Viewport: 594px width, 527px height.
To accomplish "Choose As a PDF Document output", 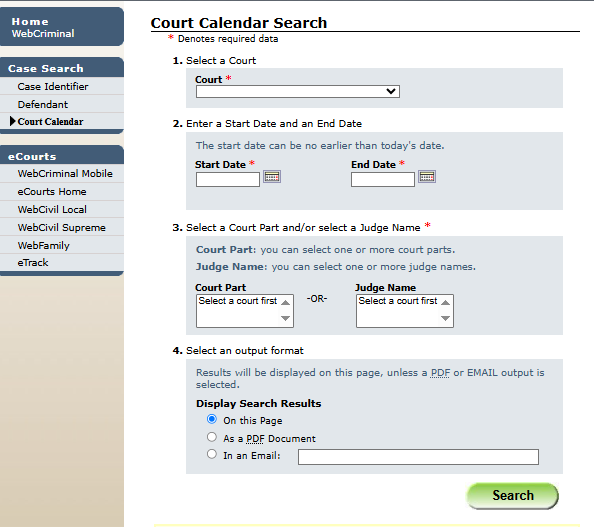I will 212,437.
